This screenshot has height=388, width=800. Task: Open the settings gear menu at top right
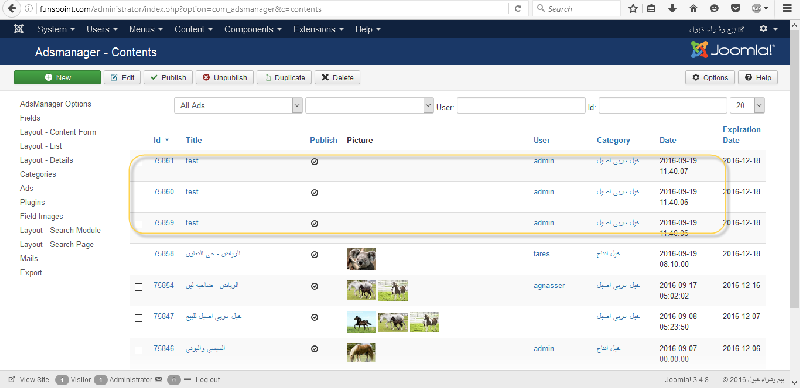coord(768,30)
